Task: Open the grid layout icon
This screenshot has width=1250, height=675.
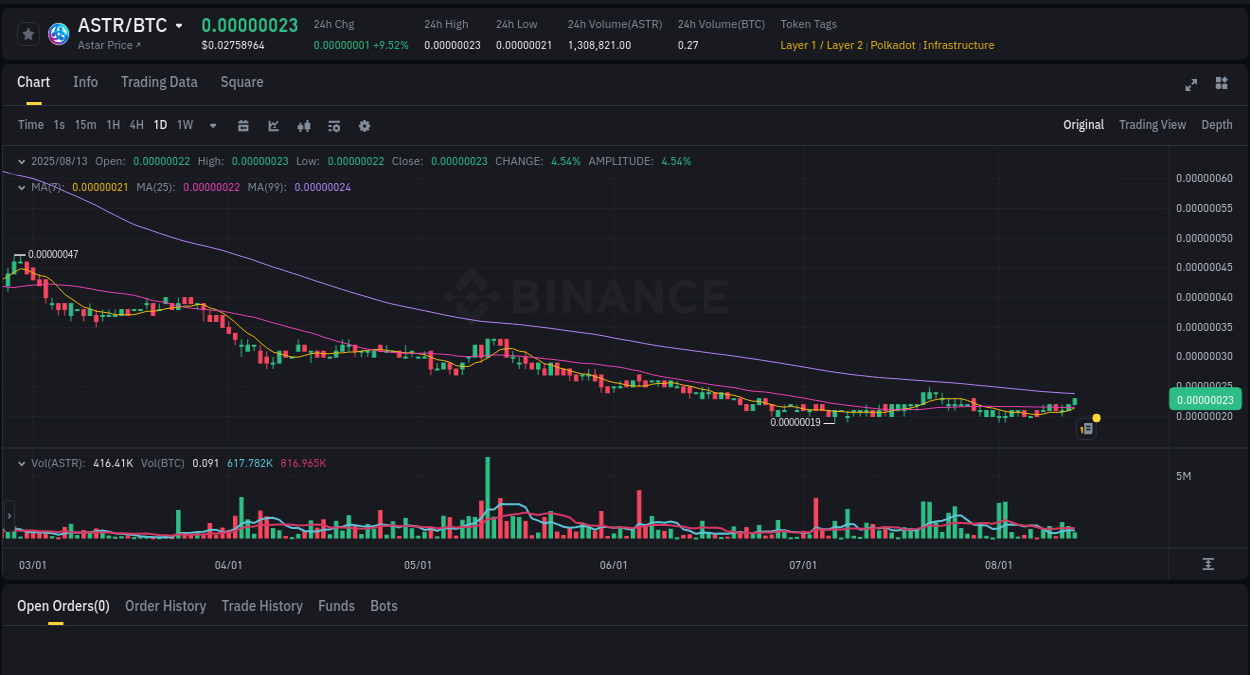Action: point(1221,84)
